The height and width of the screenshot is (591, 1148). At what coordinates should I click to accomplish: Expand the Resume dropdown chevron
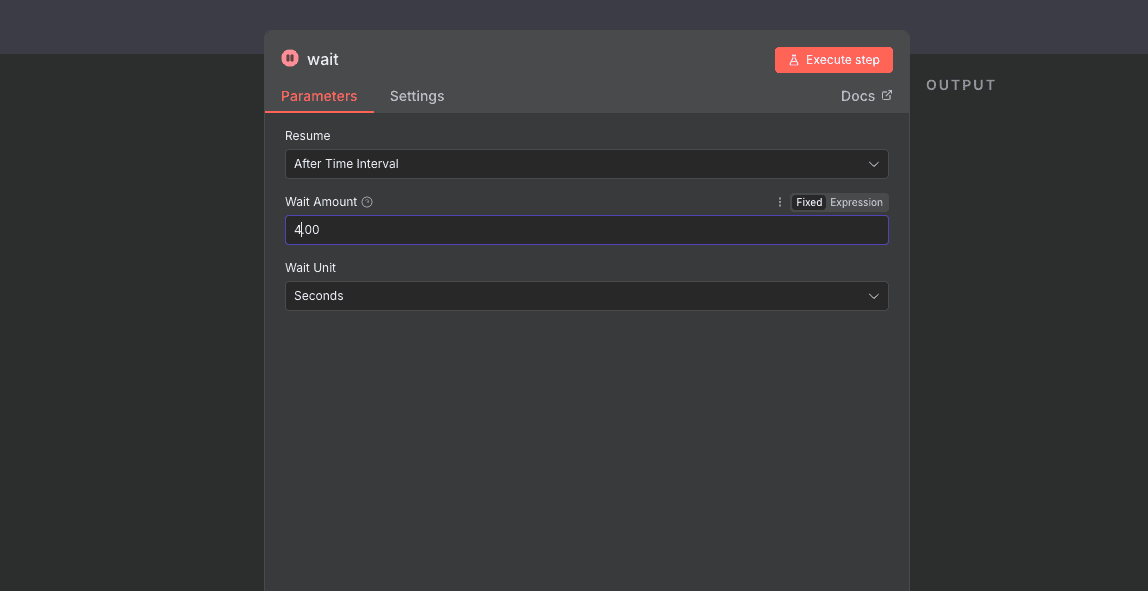pyautogui.click(x=873, y=164)
